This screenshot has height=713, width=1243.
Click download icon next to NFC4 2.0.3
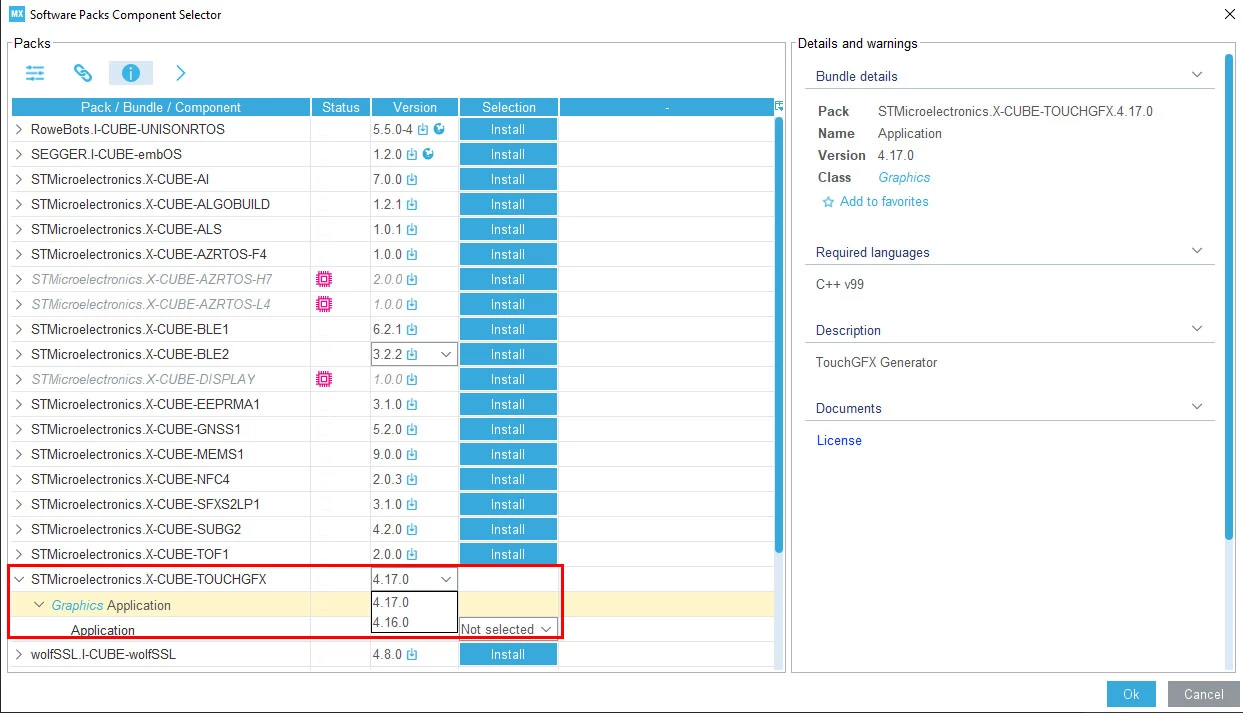(412, 480)
